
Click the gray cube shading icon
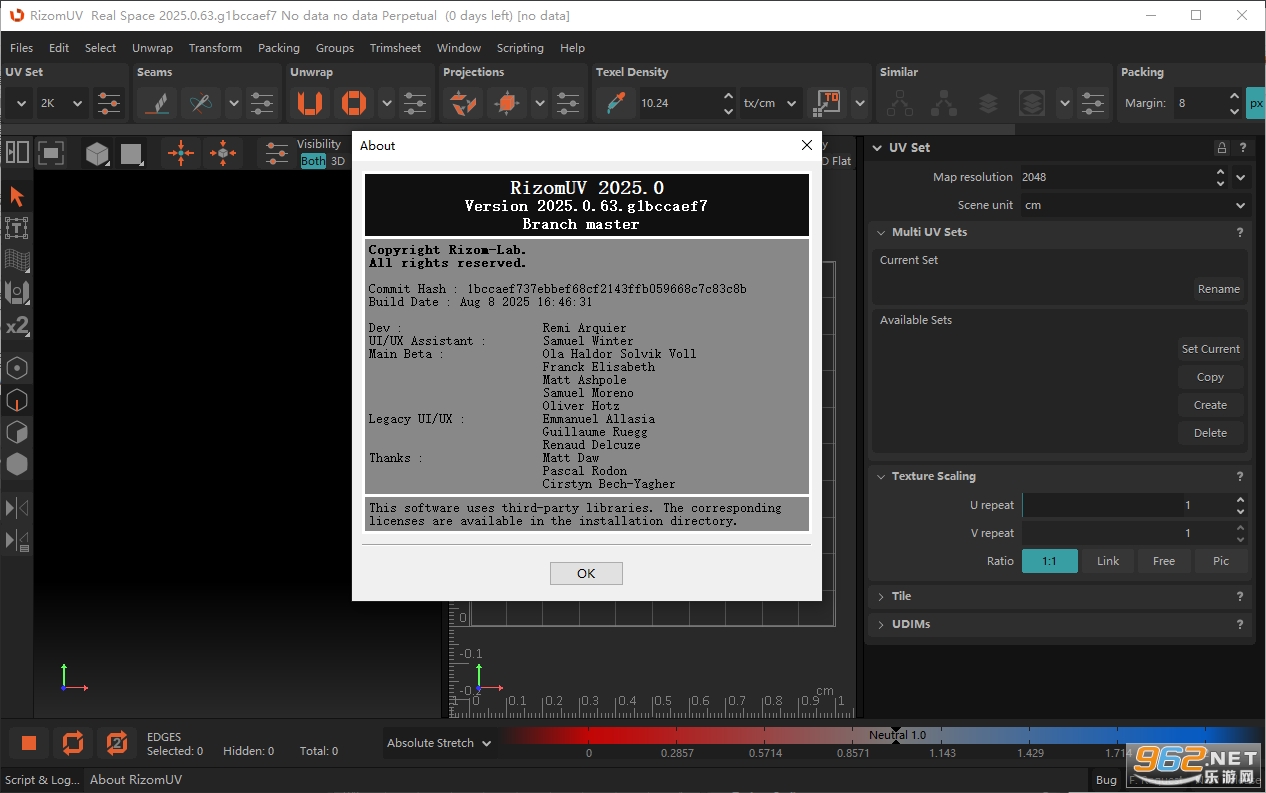click(97, 153)
